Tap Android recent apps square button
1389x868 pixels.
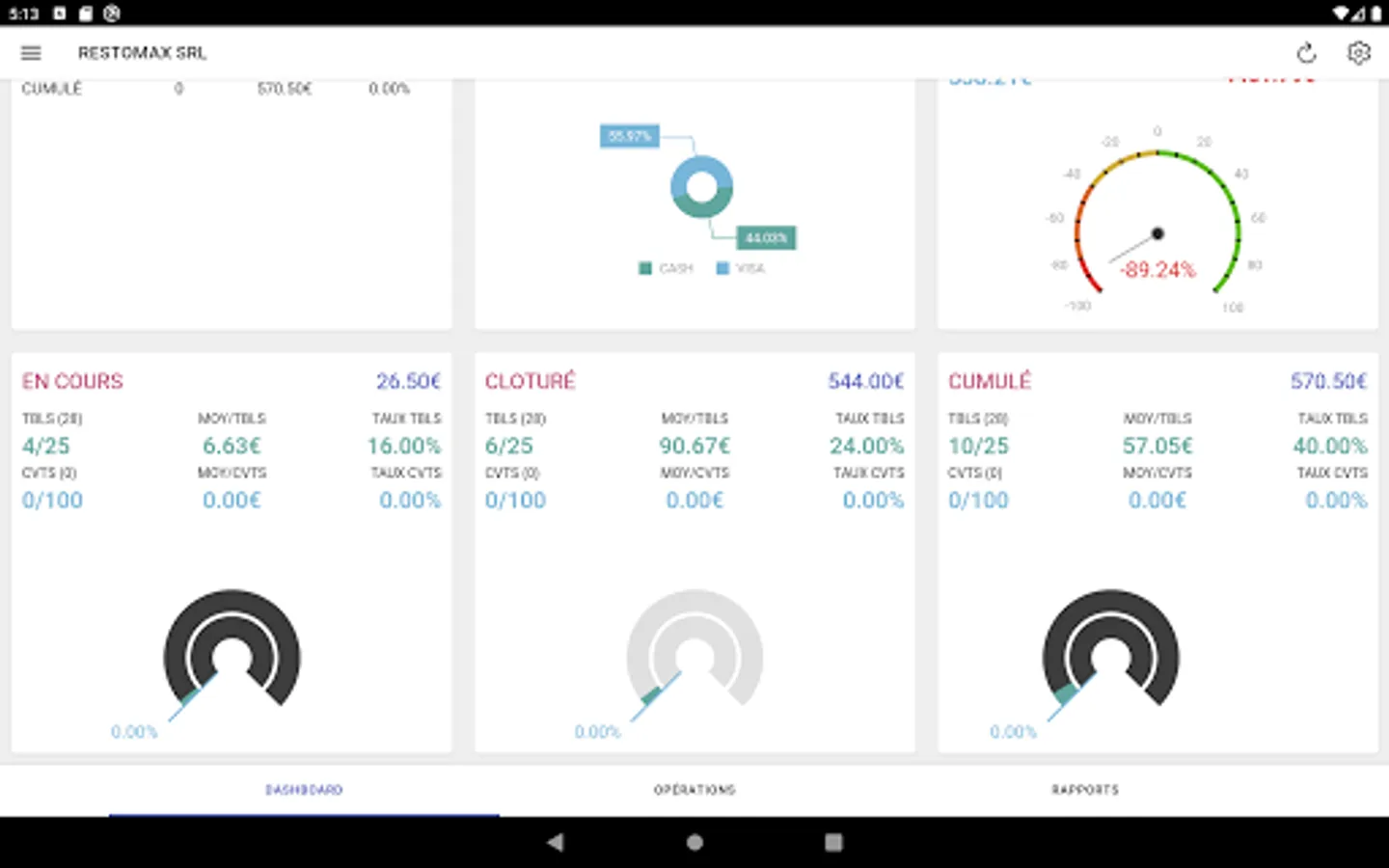(833, 842)
